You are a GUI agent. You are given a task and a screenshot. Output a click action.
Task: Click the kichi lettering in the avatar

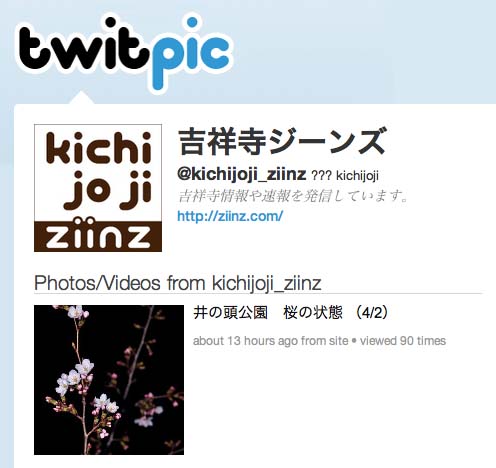click(99, 148)
